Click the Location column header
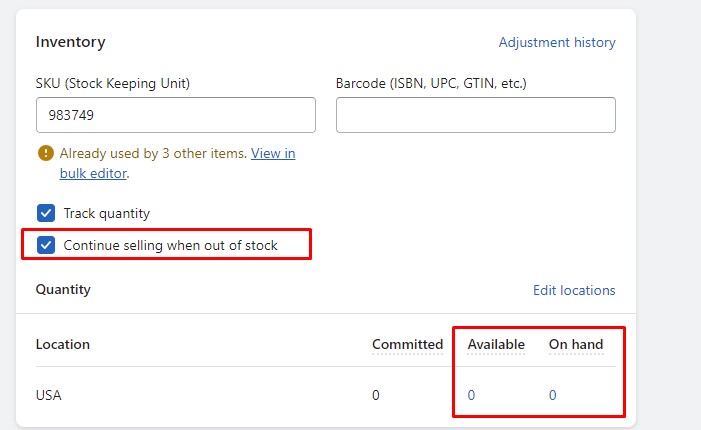 point(63,344)
